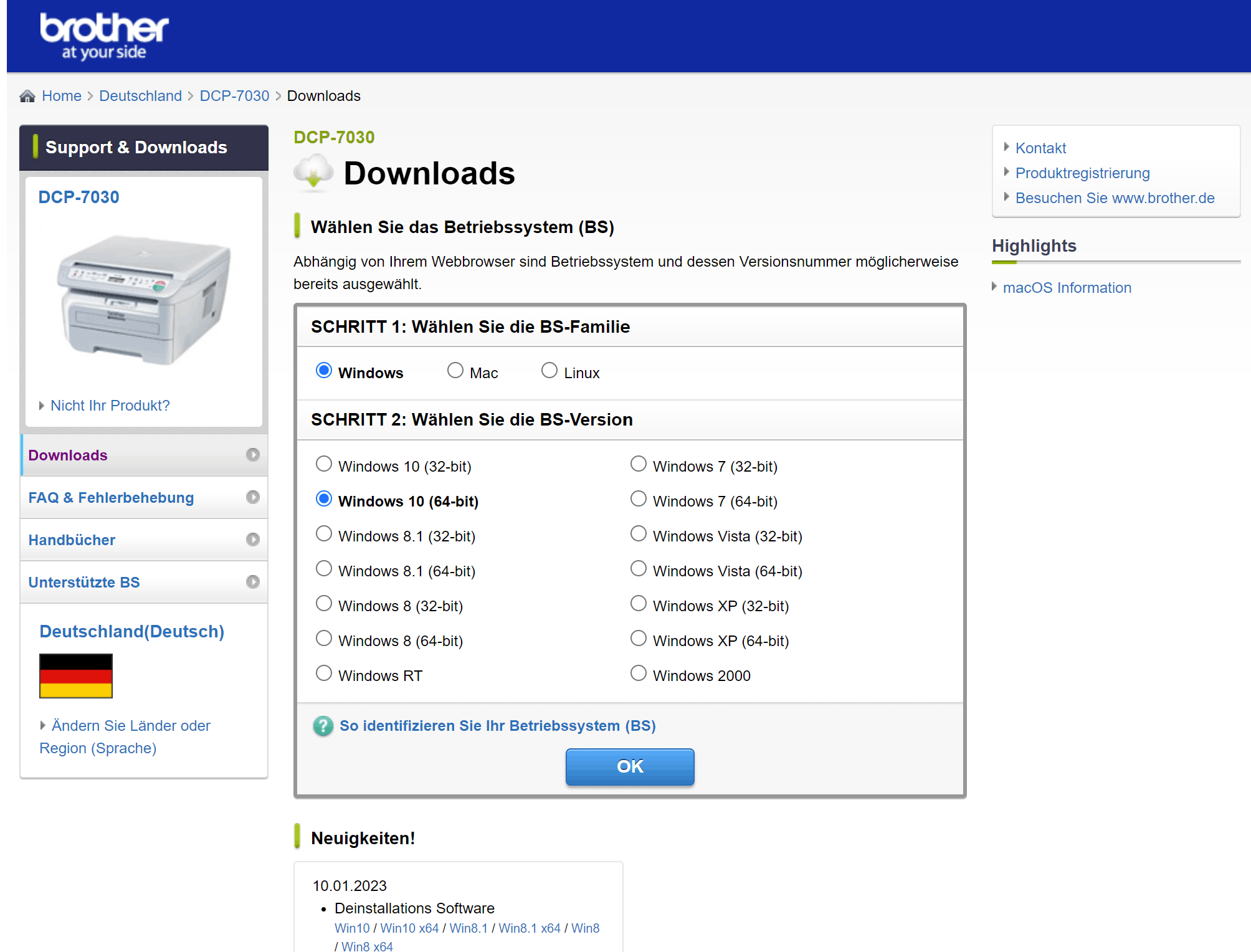Open FAQ & Fehlerbehebung sidebar menu

pyautogui.click(x=111, y=498)
